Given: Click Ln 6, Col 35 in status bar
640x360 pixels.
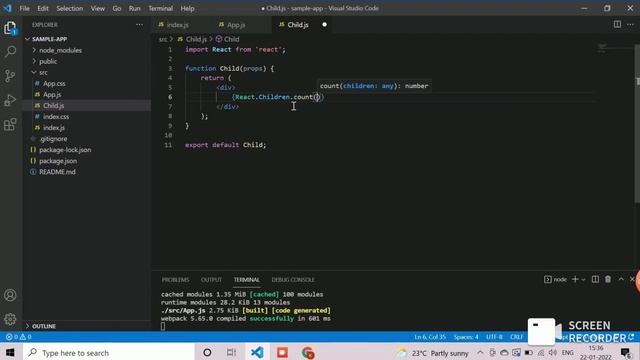Looking at the screenshot, I should 430,337.
